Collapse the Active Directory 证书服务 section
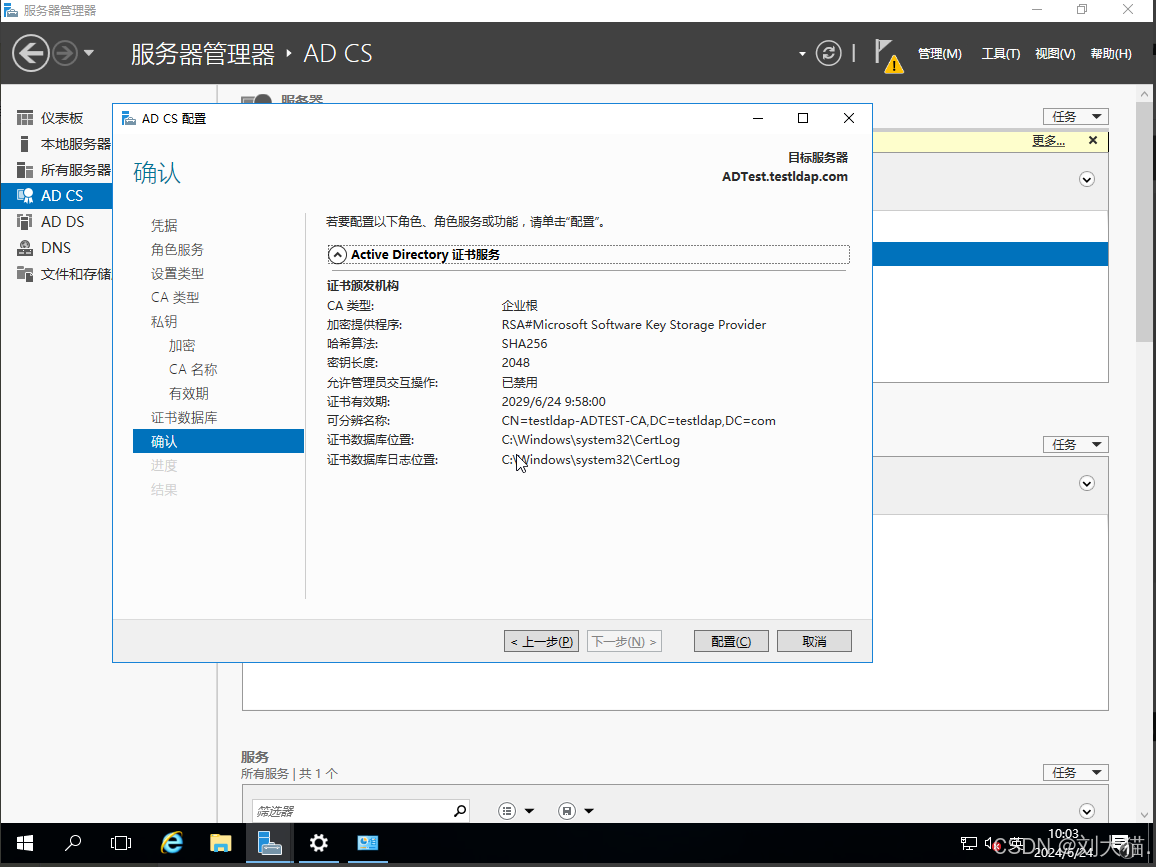Image resolution: width=1156 pixels, height=867 pixels. coord(338,255)
